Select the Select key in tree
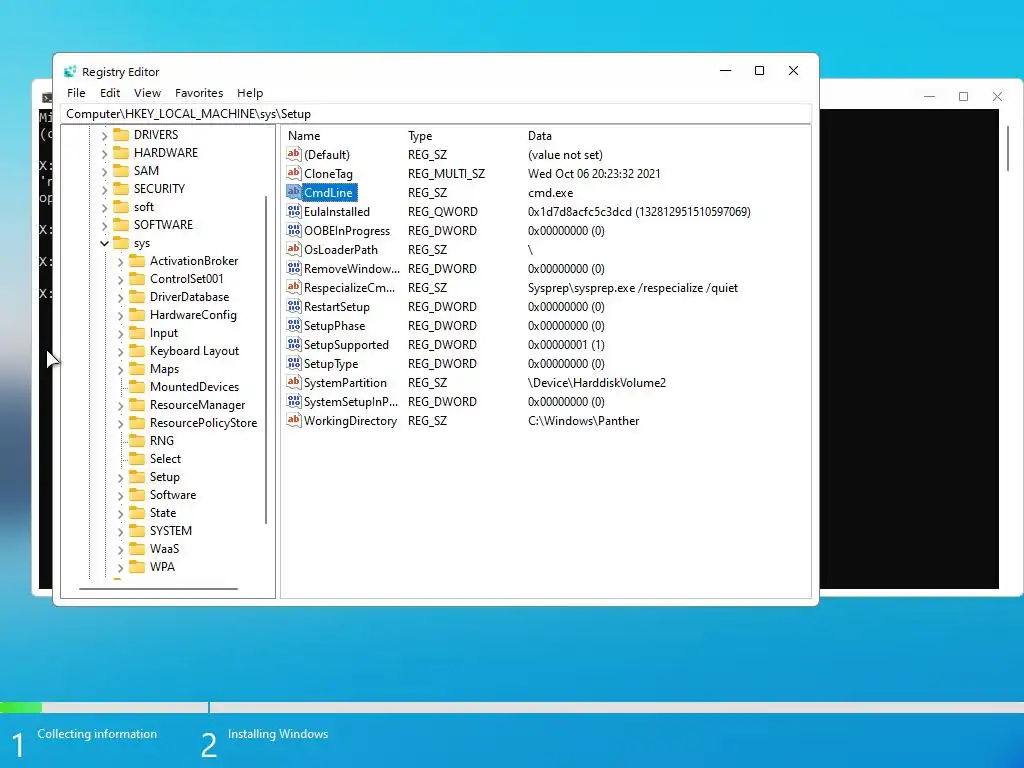The width and height of the screenshot is (1024, 768). pyautogui.click(x=165, y=458)
